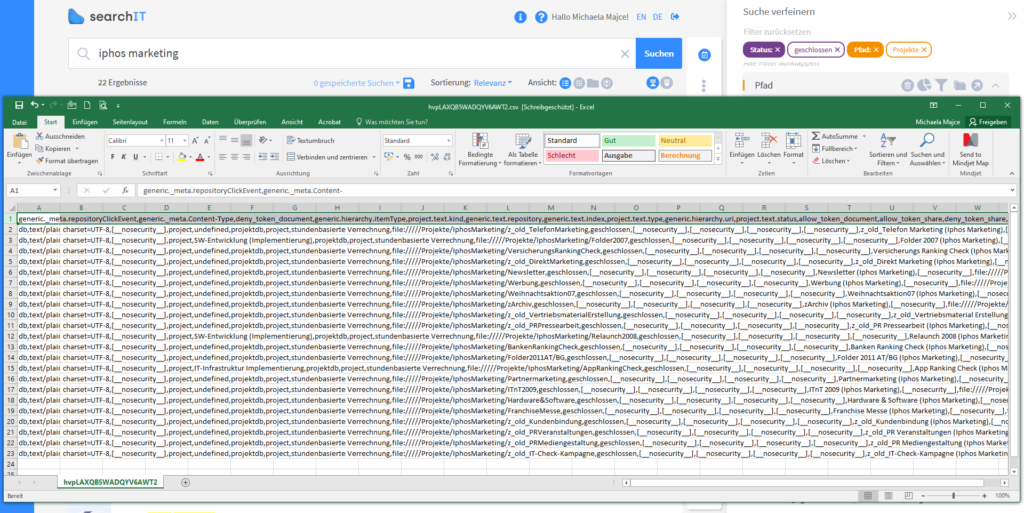Select the folder view icon beside Ansicht
1024x513 pixels.
(x=593, y=83)
